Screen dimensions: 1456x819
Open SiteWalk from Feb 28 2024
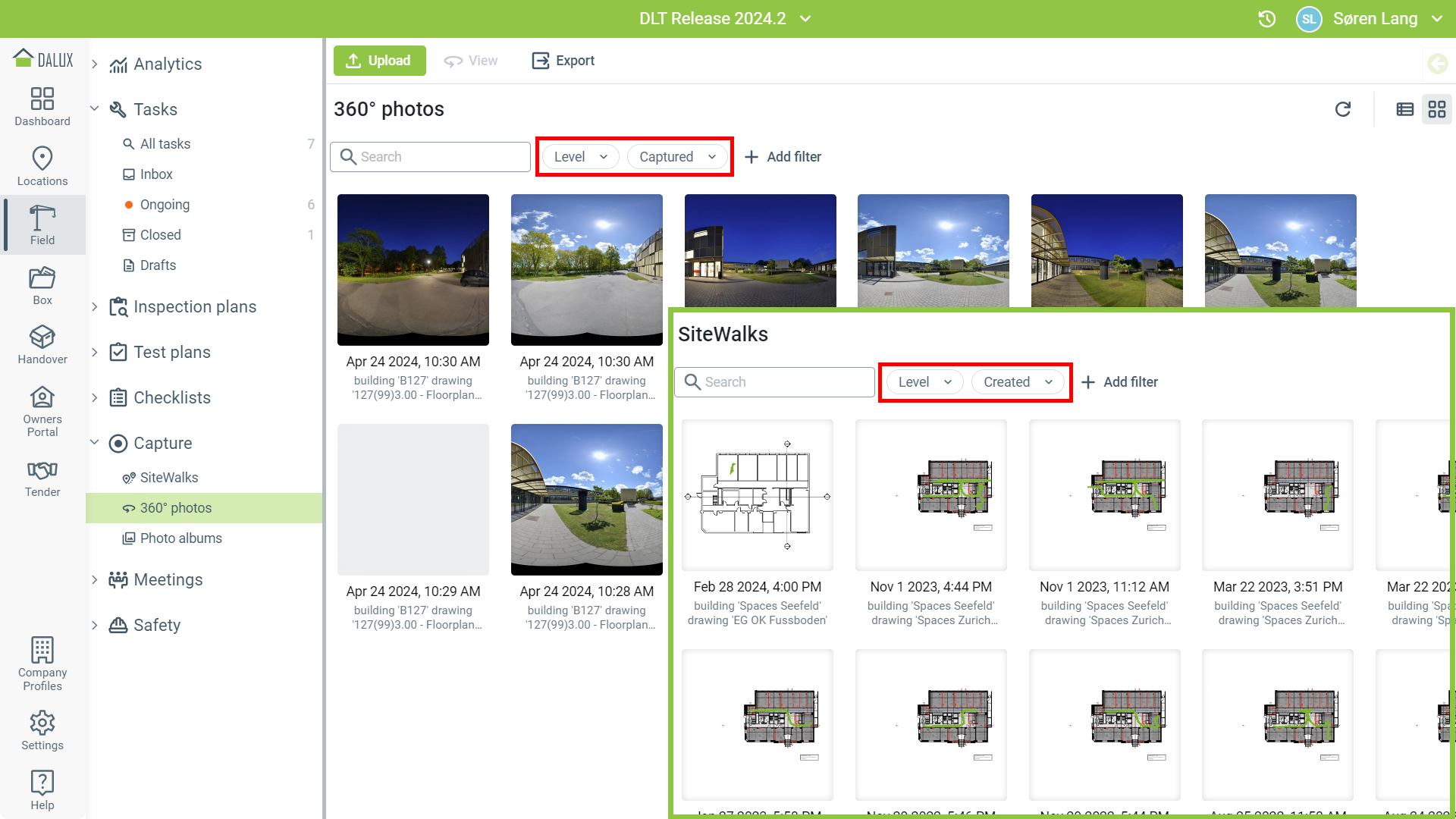point(758,495)
